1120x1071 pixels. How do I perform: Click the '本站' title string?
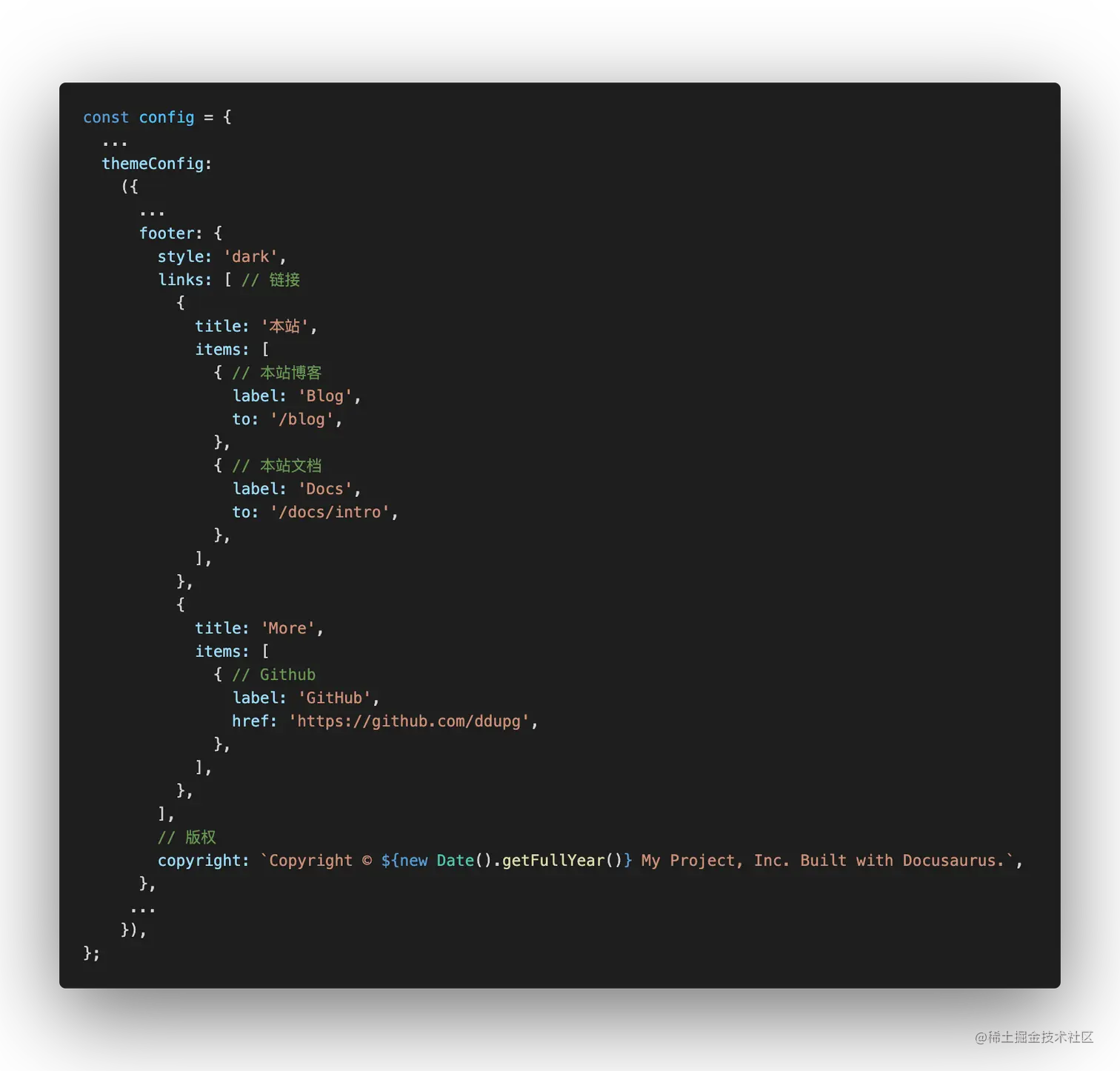pyautogui.click(x=286, y=326)
